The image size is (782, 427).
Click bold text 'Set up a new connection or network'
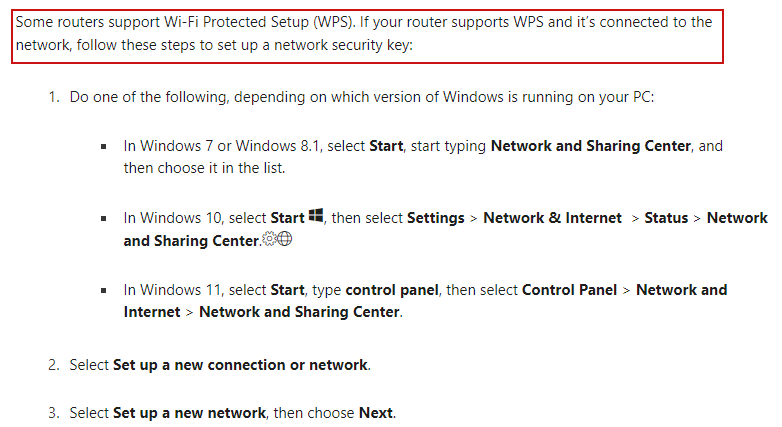pos(240,365)
